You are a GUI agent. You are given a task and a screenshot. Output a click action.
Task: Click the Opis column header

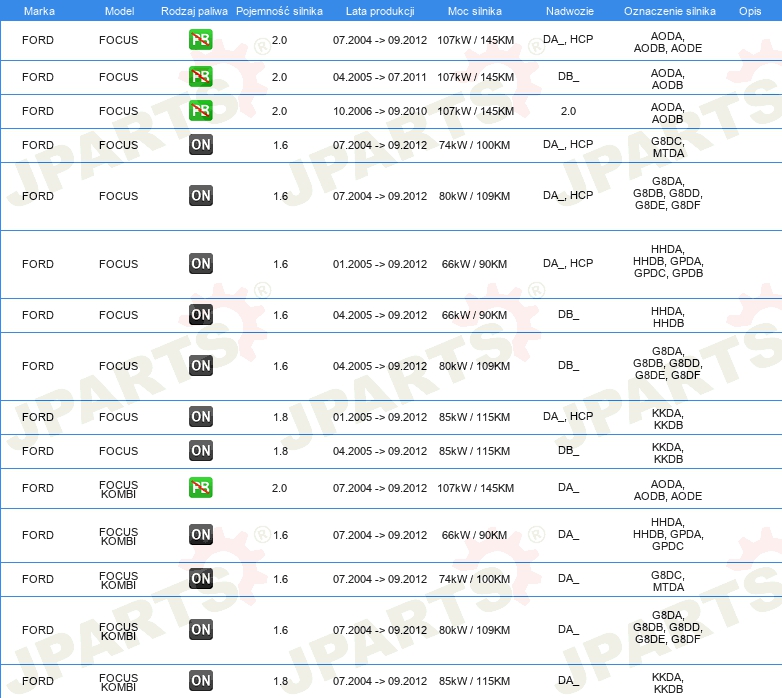point(750,11)
